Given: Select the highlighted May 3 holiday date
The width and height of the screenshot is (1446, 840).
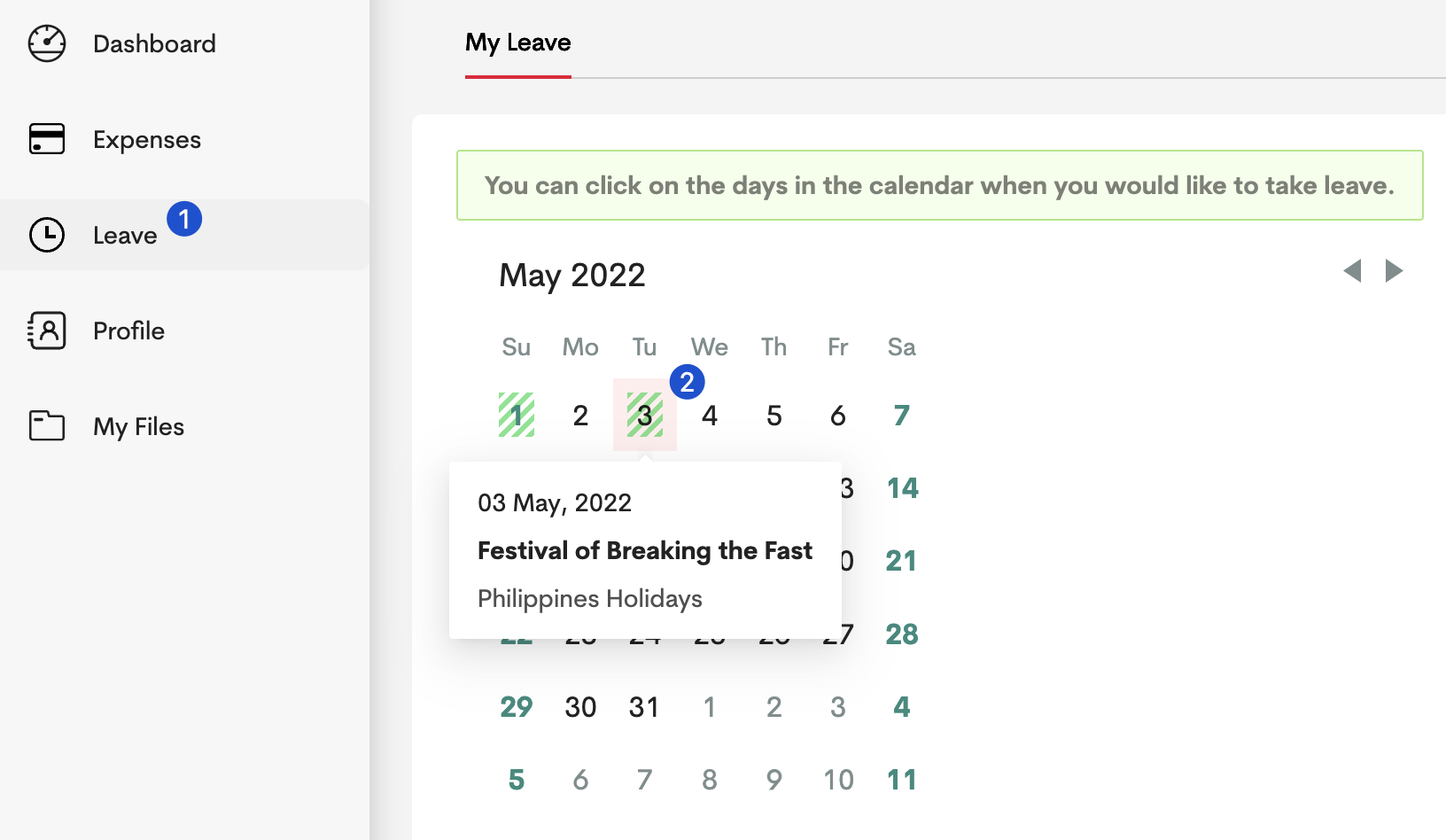Looking at the screenshot, I should [x=645, y=415].
